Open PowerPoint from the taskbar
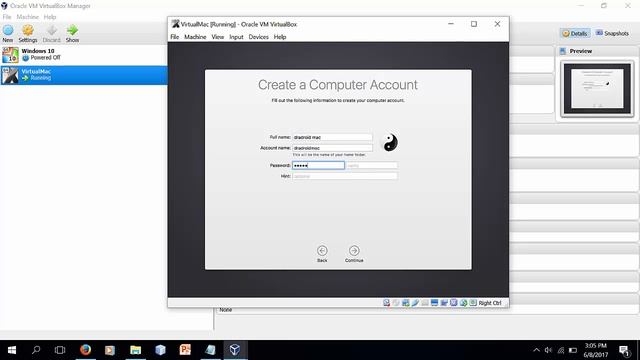640x360 pixels. pyautogui.click(x=185, y=350)
